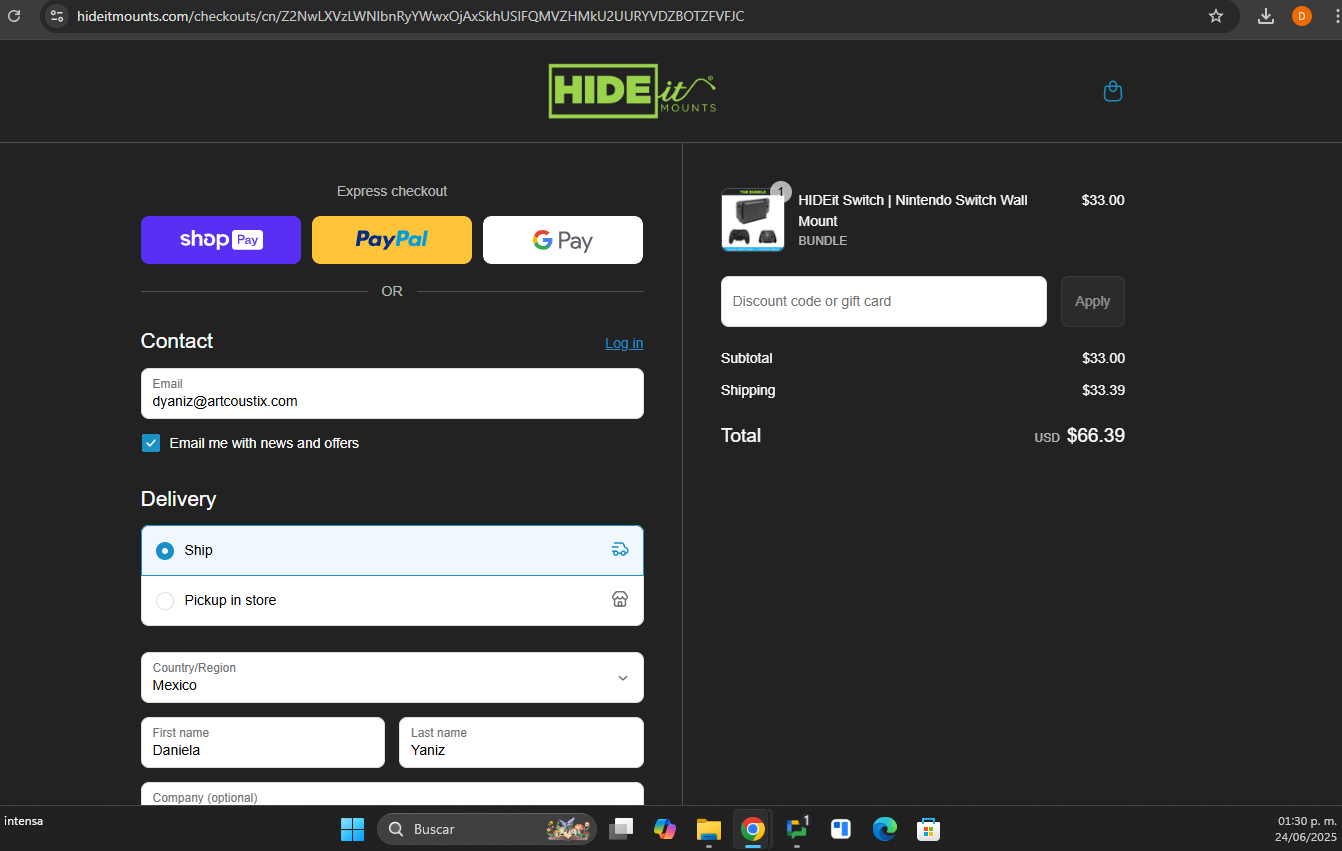Pay with Google Pay express checkout
The height and width of the screenshot is (851, 1342).
[563, 240]
